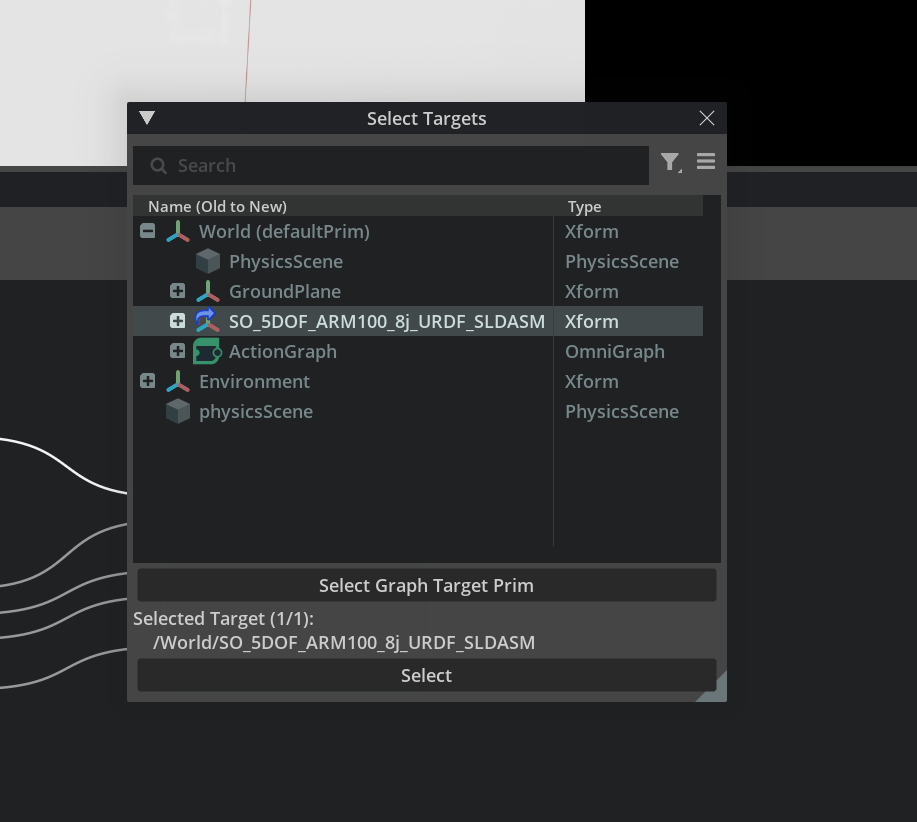
Task: Expand the GroundPlane node
Action: [x=177, y=291]
